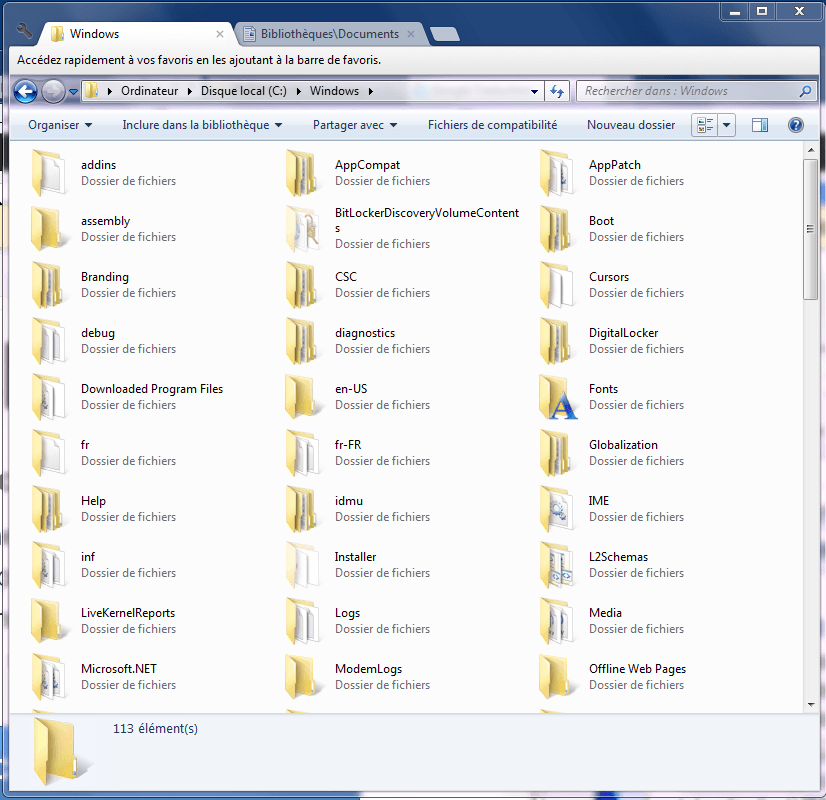The height and width of the screenshot is (800, 826).
Task: Click the Globalization folder name
Action: (x=623, y=445)
